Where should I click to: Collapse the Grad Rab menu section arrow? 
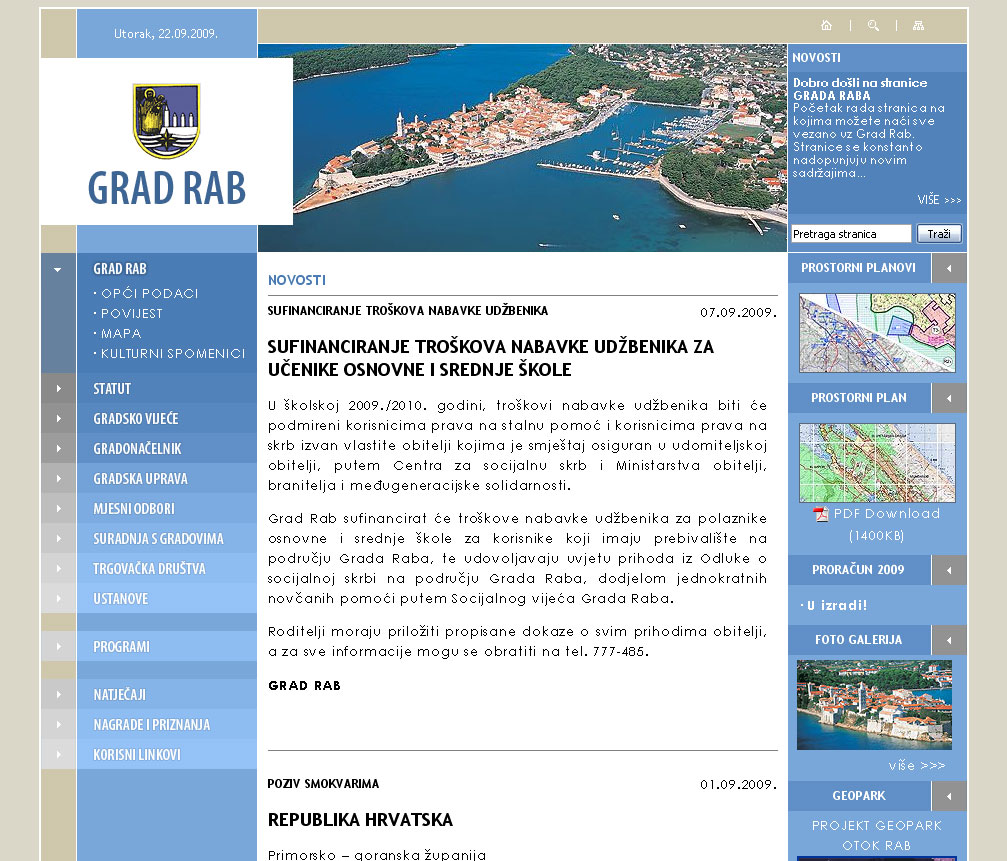point(58,269)
